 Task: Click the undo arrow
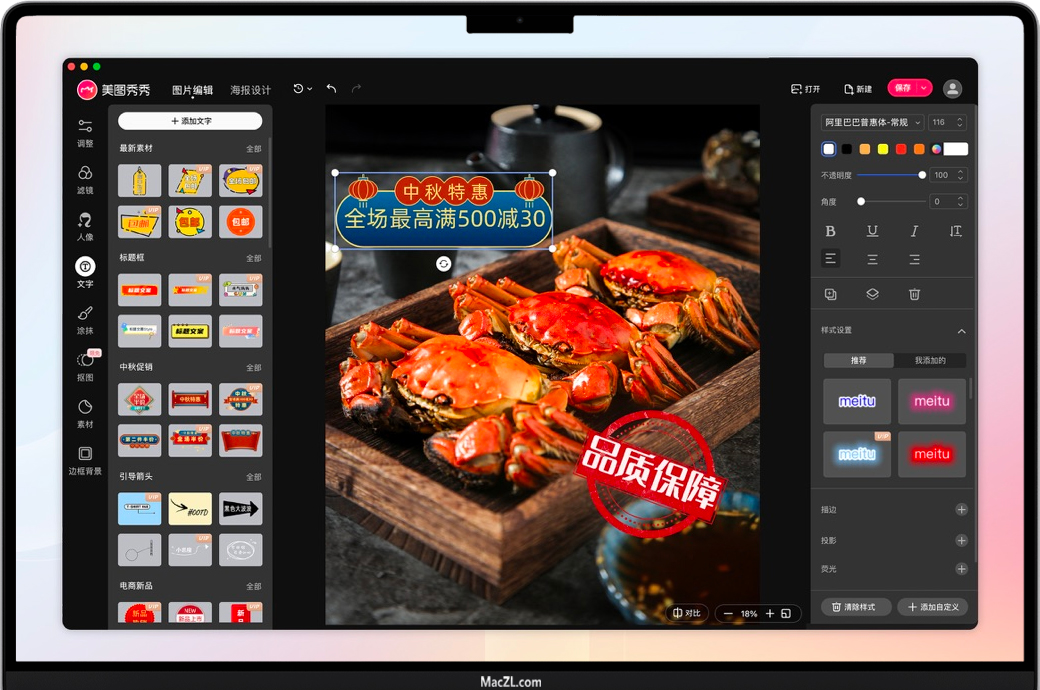click(332, 89)
